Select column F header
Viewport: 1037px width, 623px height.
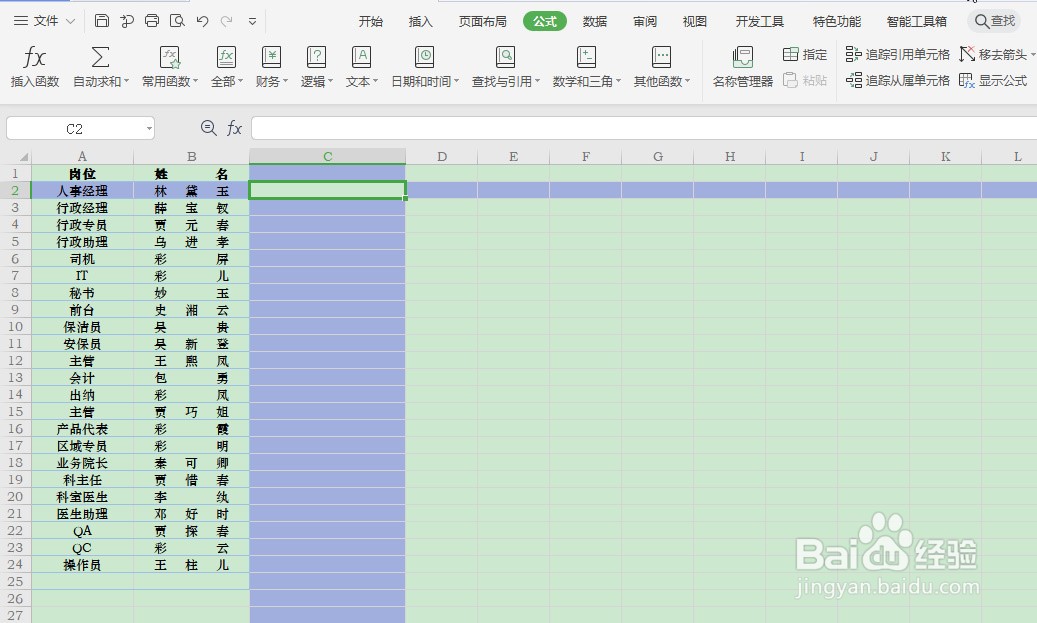pyautogui.click(x=585, y=157)
